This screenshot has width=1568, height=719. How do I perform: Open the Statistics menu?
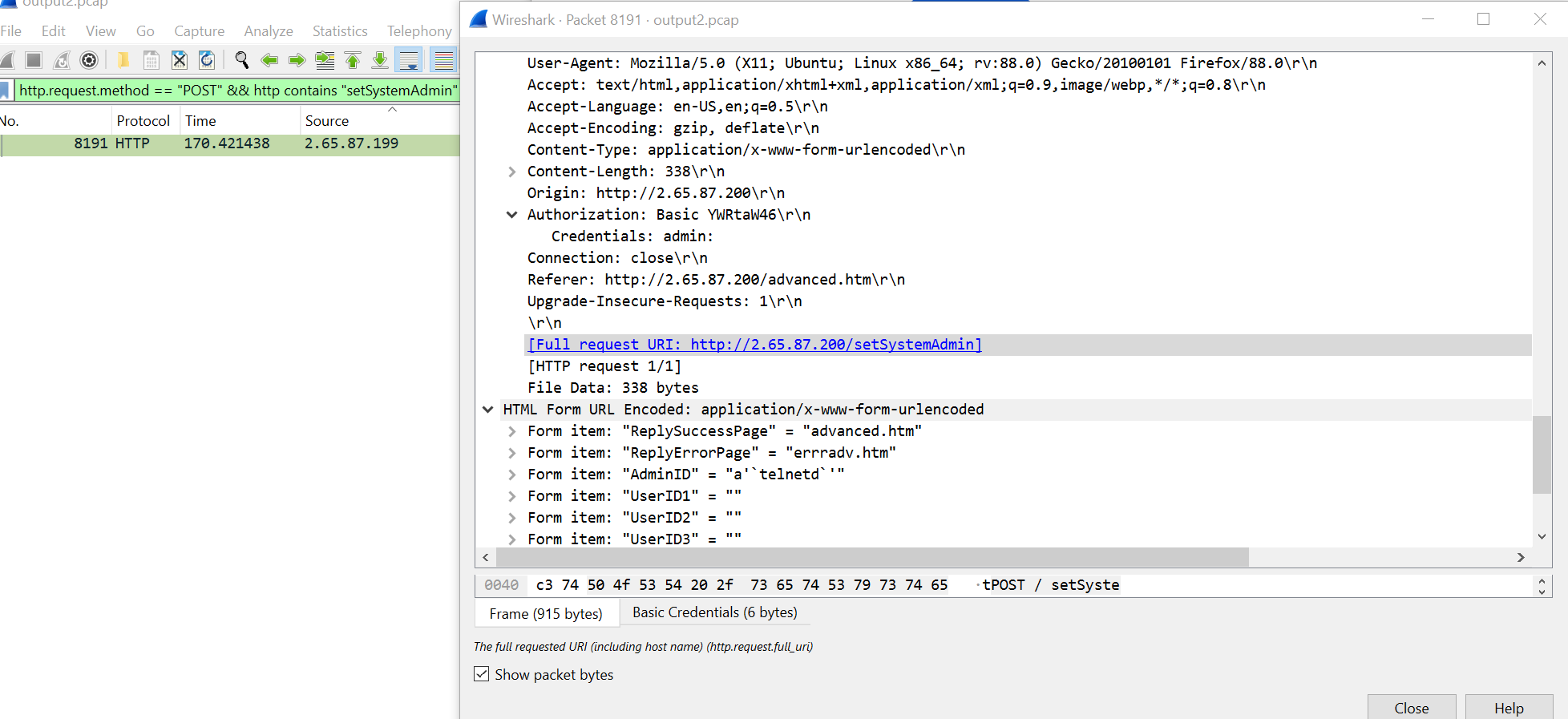click(x=340, y=31)
